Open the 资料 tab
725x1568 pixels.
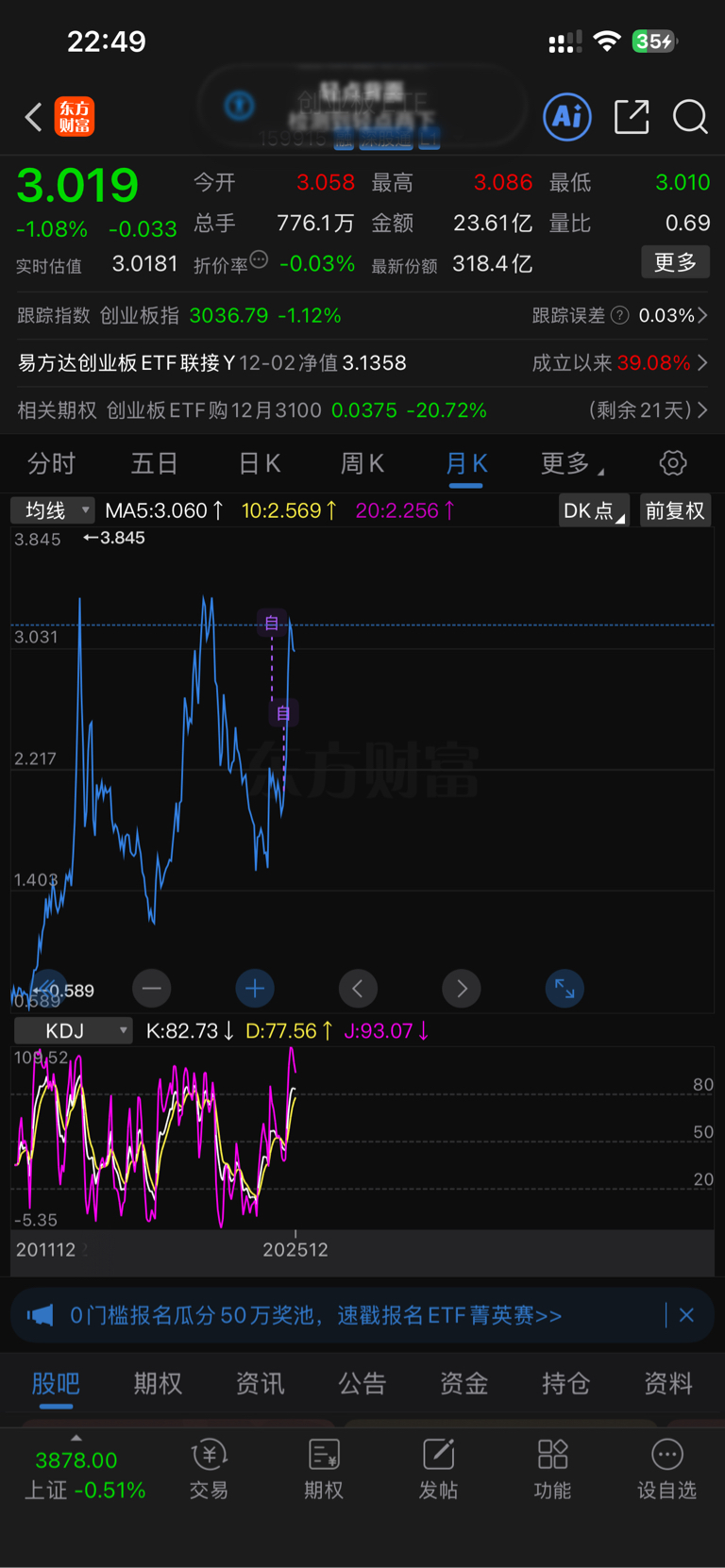pos(668,1384)
